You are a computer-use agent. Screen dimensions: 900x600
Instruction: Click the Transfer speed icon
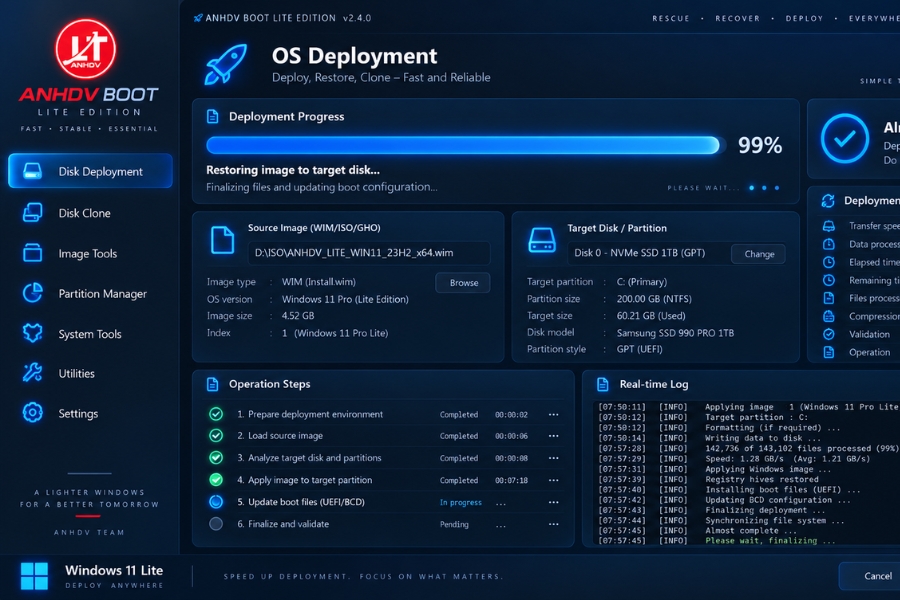pos(829,226)
